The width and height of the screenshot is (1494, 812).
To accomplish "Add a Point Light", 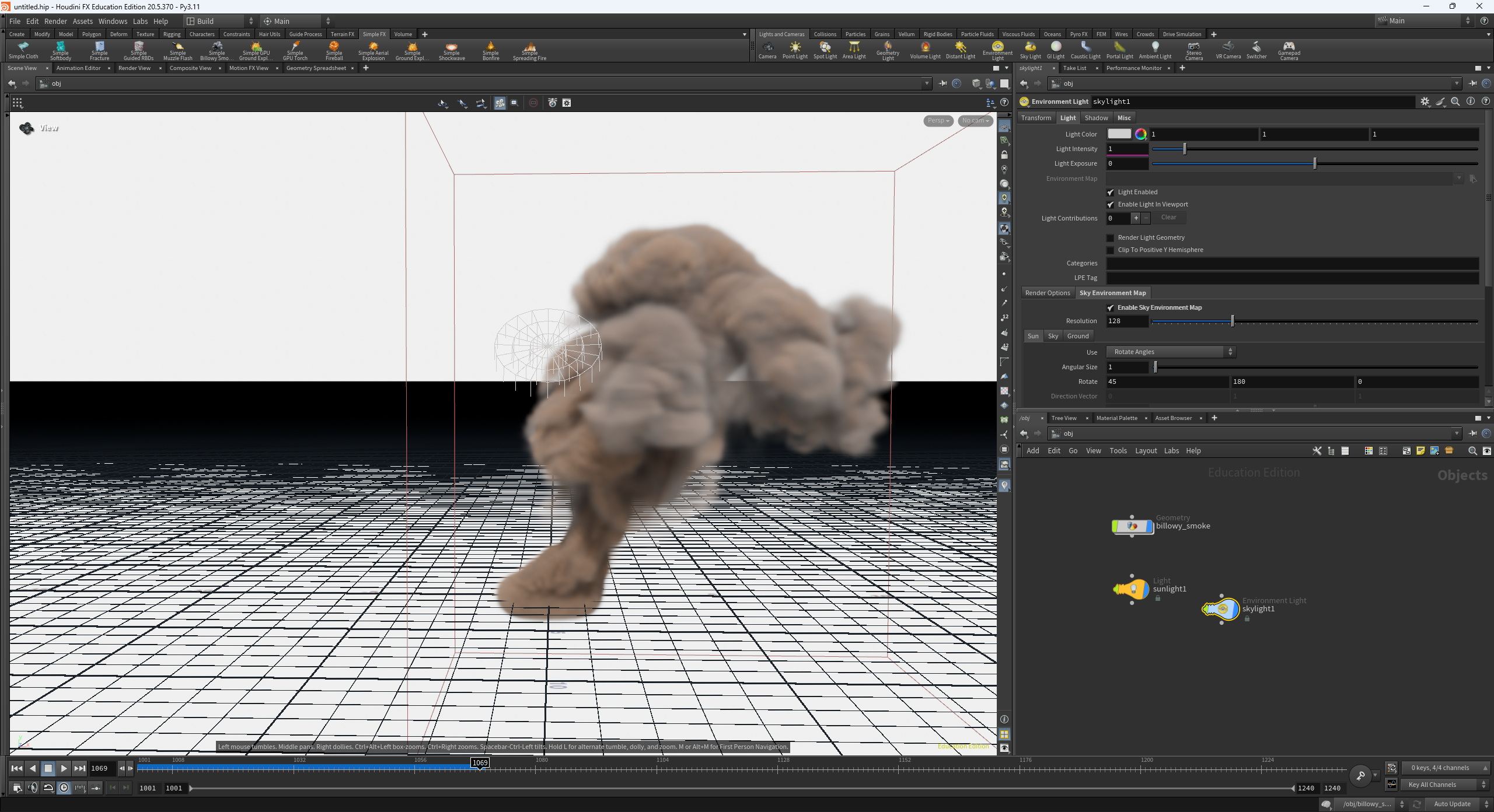I will click(795, 51).
